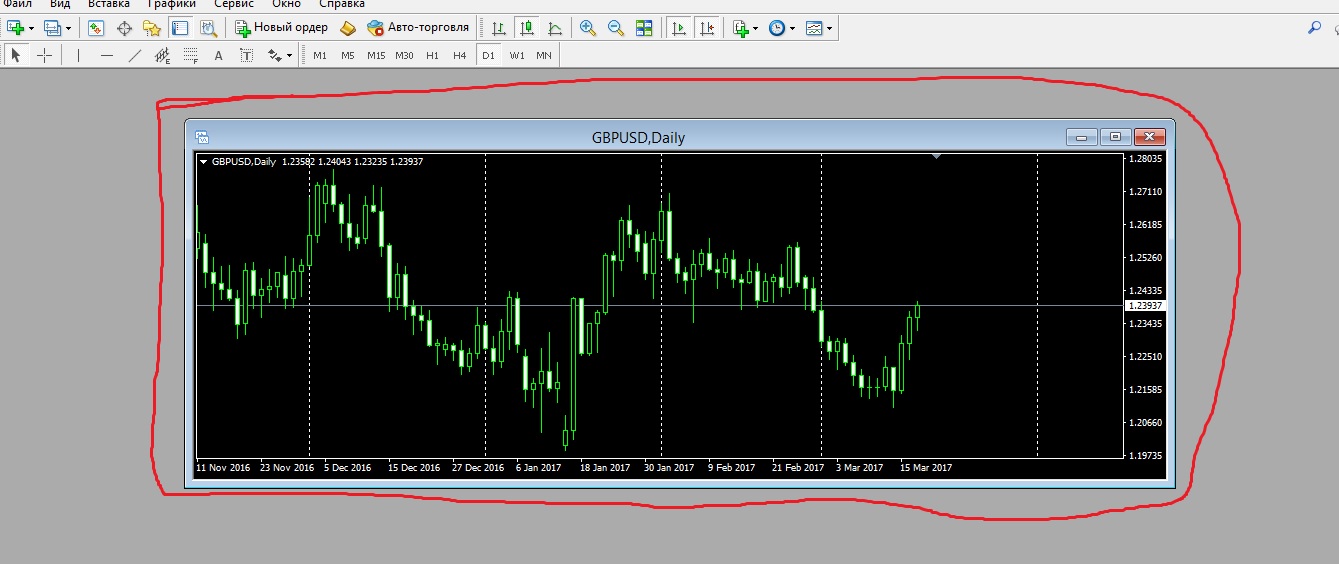
Task: Switch to M15 timeframe
Action: pos(376,56)
